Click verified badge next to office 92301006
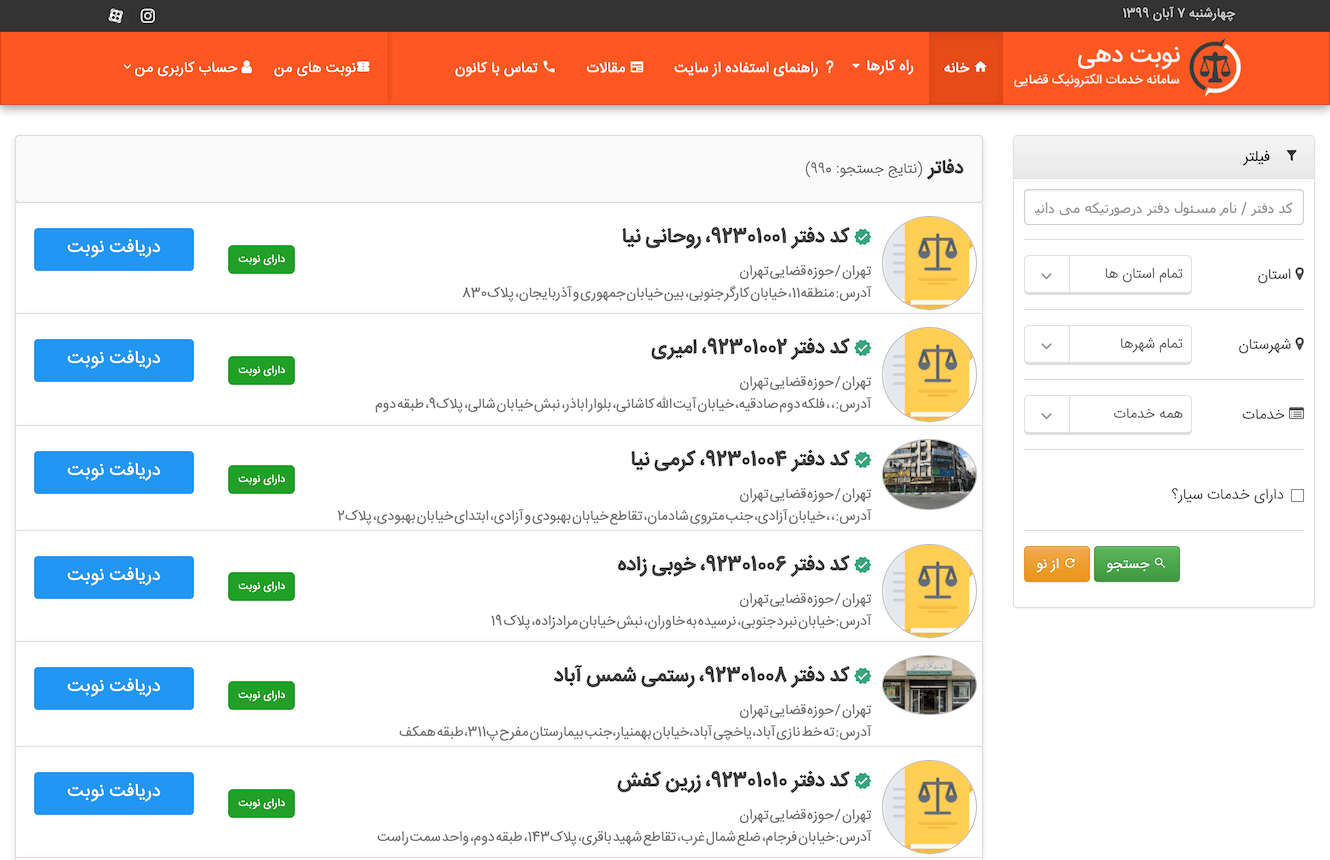Image resolution: width=1330 pixels, height=860 pixels. point(862,565)
